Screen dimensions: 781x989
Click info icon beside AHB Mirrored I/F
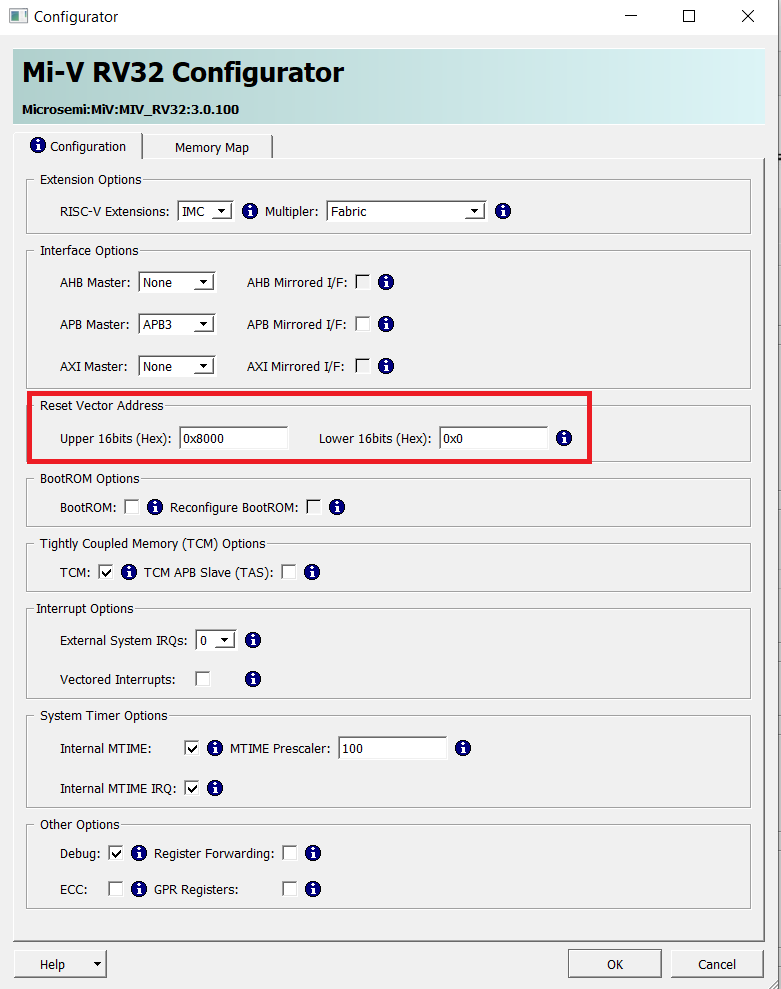(x=386, y=282)
